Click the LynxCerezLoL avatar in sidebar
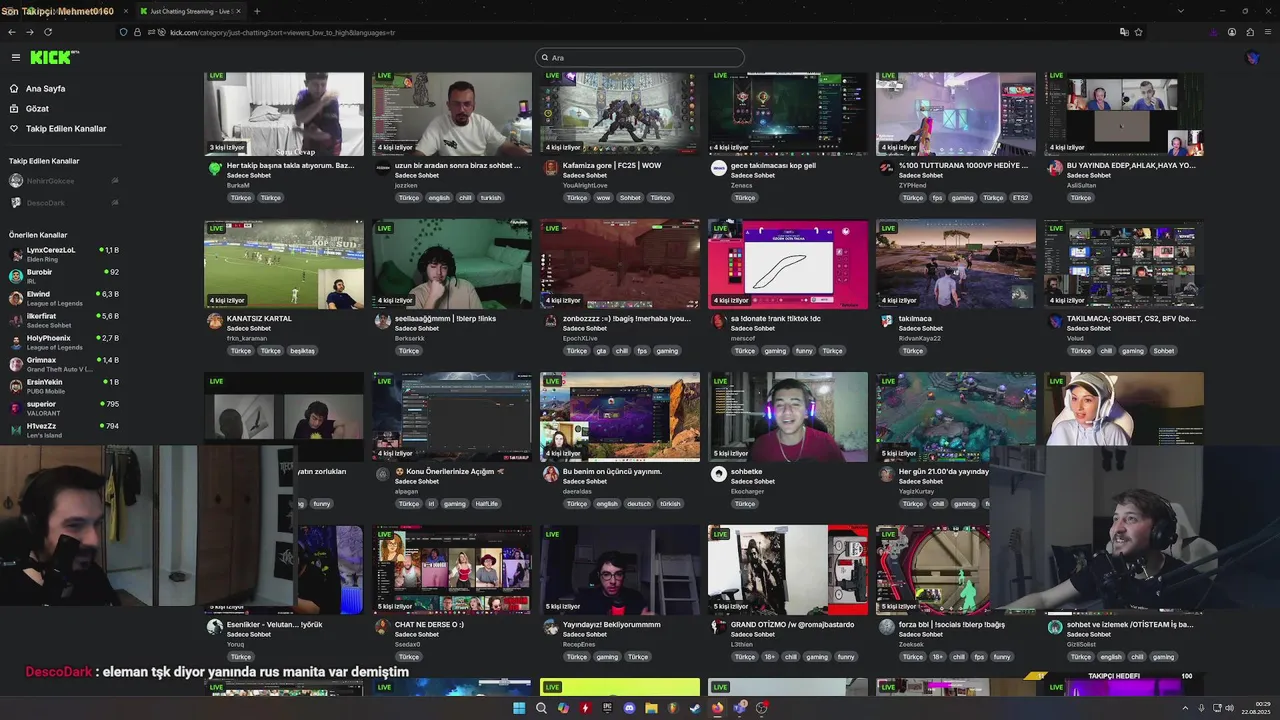This screenshot has width=1280, height=720. (16, 254)
